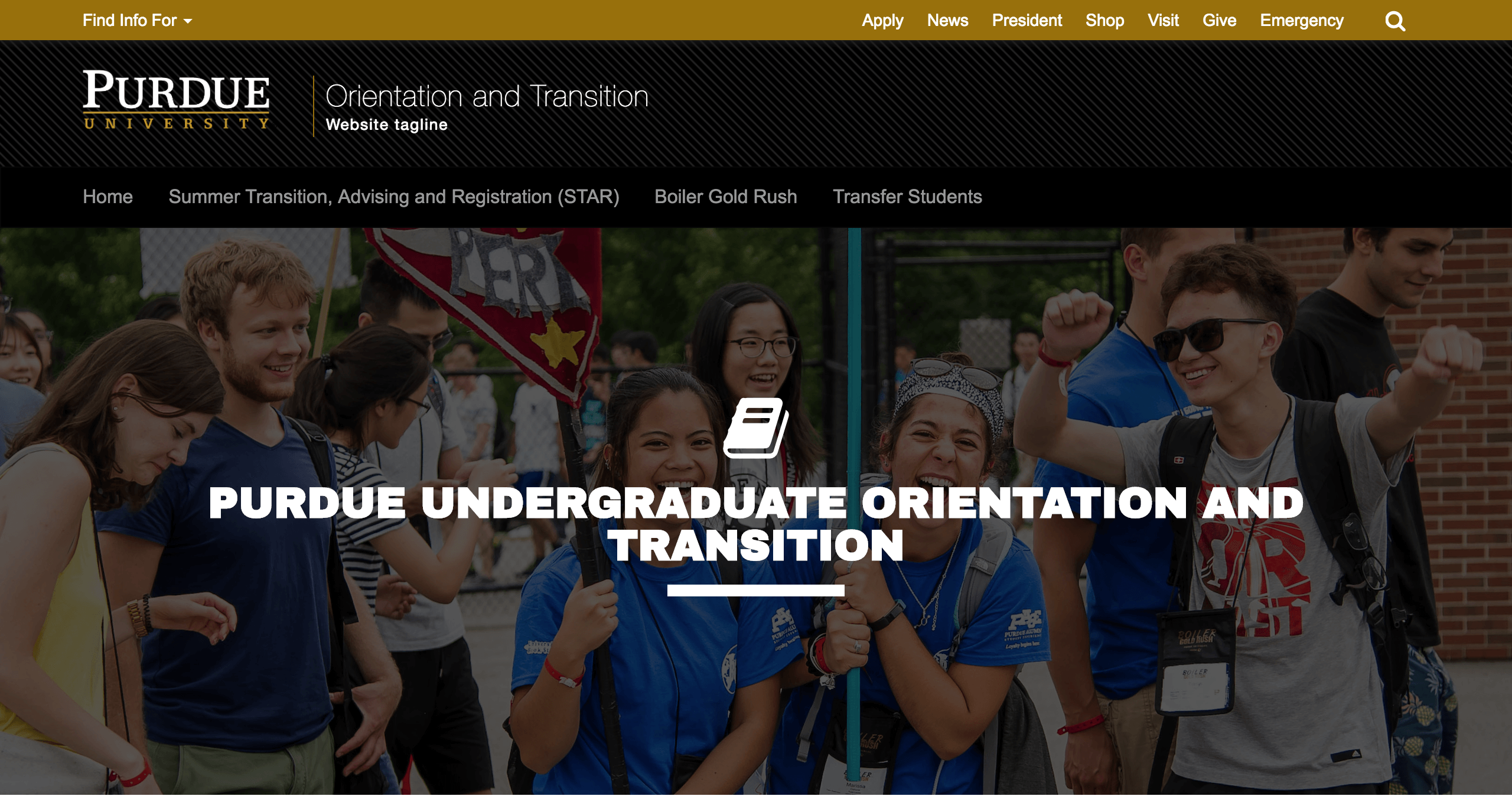Image resolution: width=1512 pixels, height=796 pixels.
Task: Click the Orientation and Transition site title
Action: coord(487,96)
